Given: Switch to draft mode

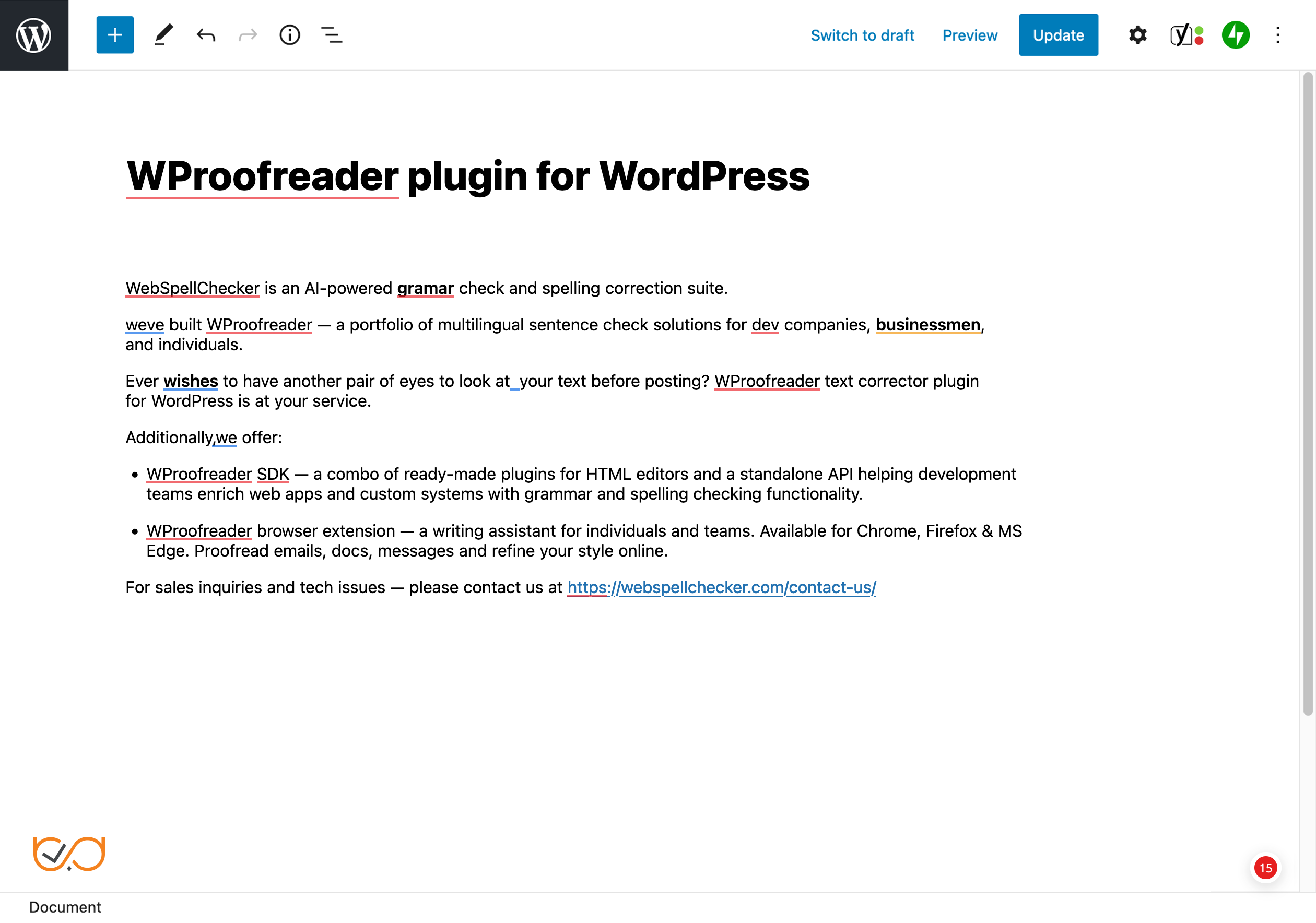Looking at the screenshot, I should click(862, 34).
